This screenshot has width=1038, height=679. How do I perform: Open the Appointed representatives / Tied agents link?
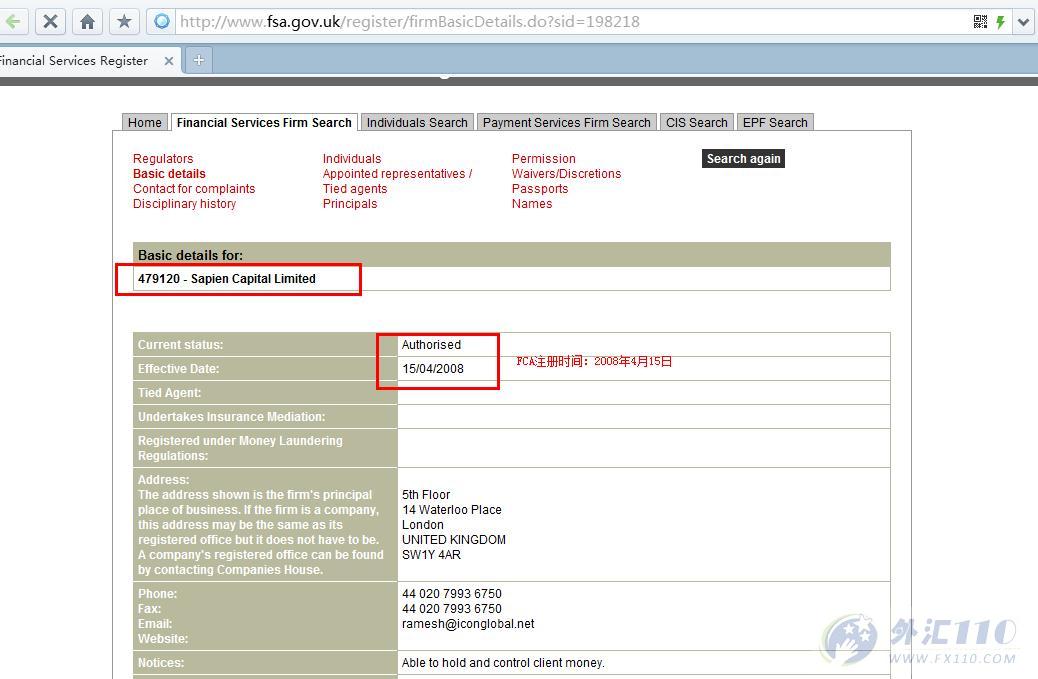click(397, 181)
